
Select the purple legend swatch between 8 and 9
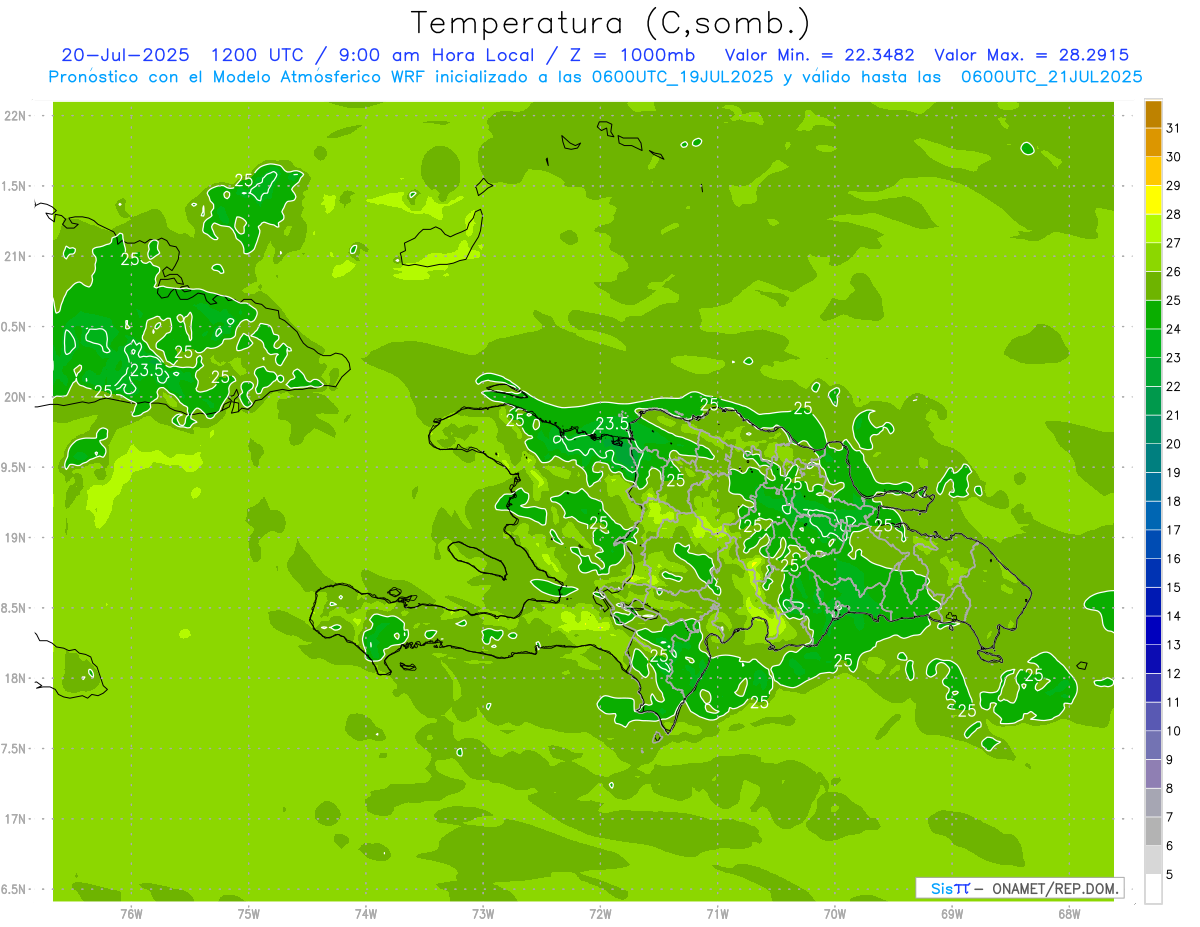[x=1153, y=774]
